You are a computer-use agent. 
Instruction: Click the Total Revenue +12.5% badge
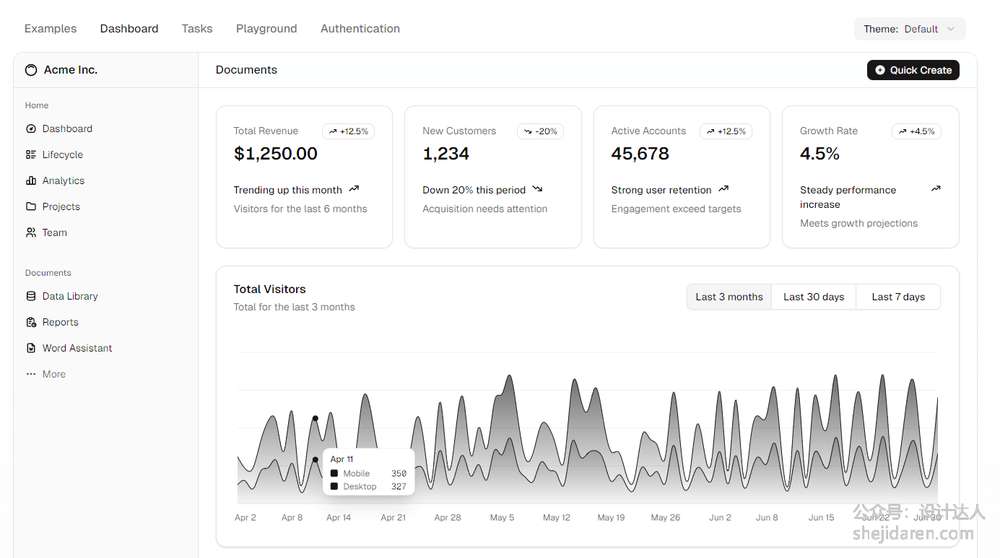(348, 131)
